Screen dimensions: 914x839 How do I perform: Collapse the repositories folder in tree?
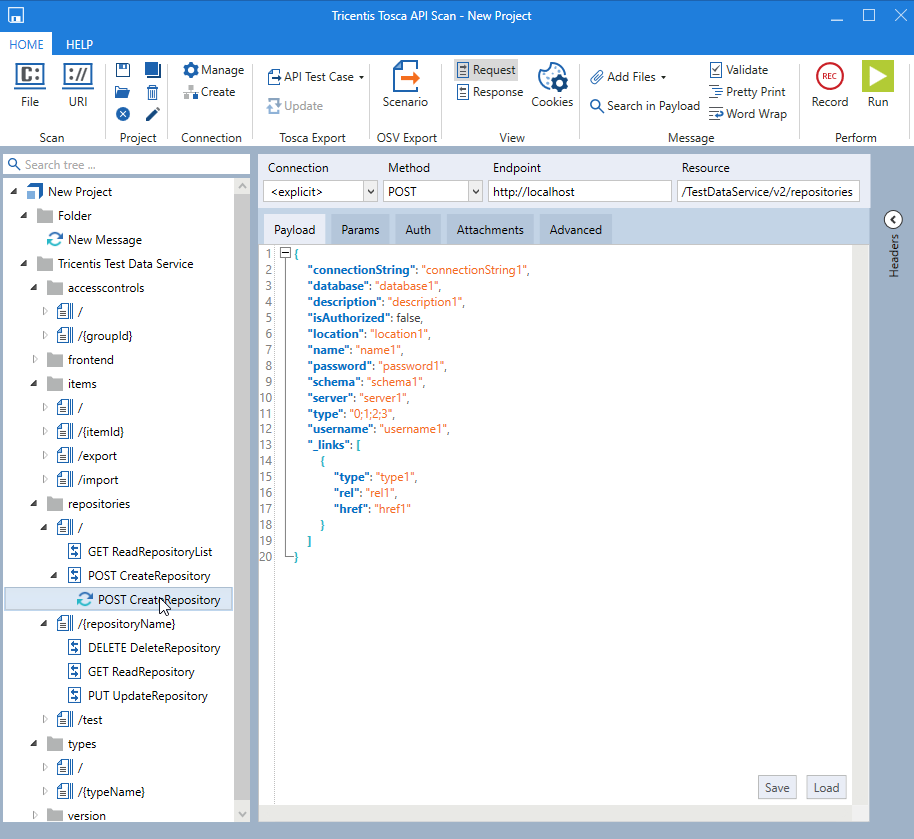pos(35,504)
